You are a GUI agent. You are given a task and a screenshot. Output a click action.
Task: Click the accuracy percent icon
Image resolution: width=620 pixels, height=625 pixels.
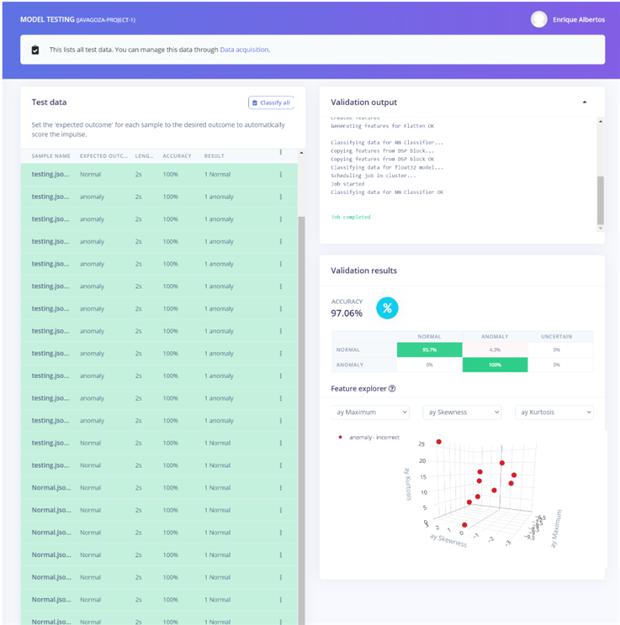pos(387,308)
